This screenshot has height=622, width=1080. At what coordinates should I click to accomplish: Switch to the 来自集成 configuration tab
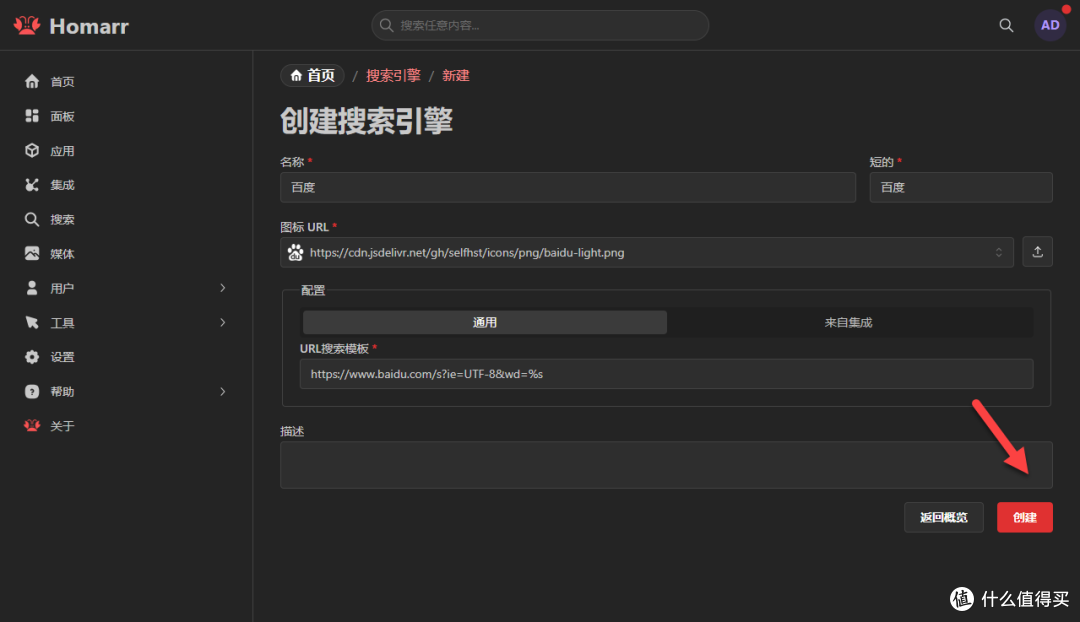point(849,322)
